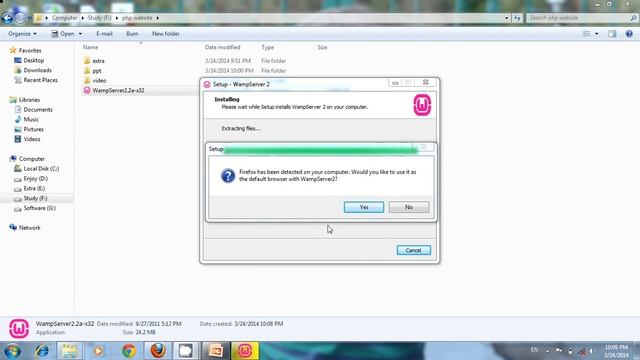
Task: Select Computer in the navigation pane
Action: pyautogui.click(x=31, y=159)
